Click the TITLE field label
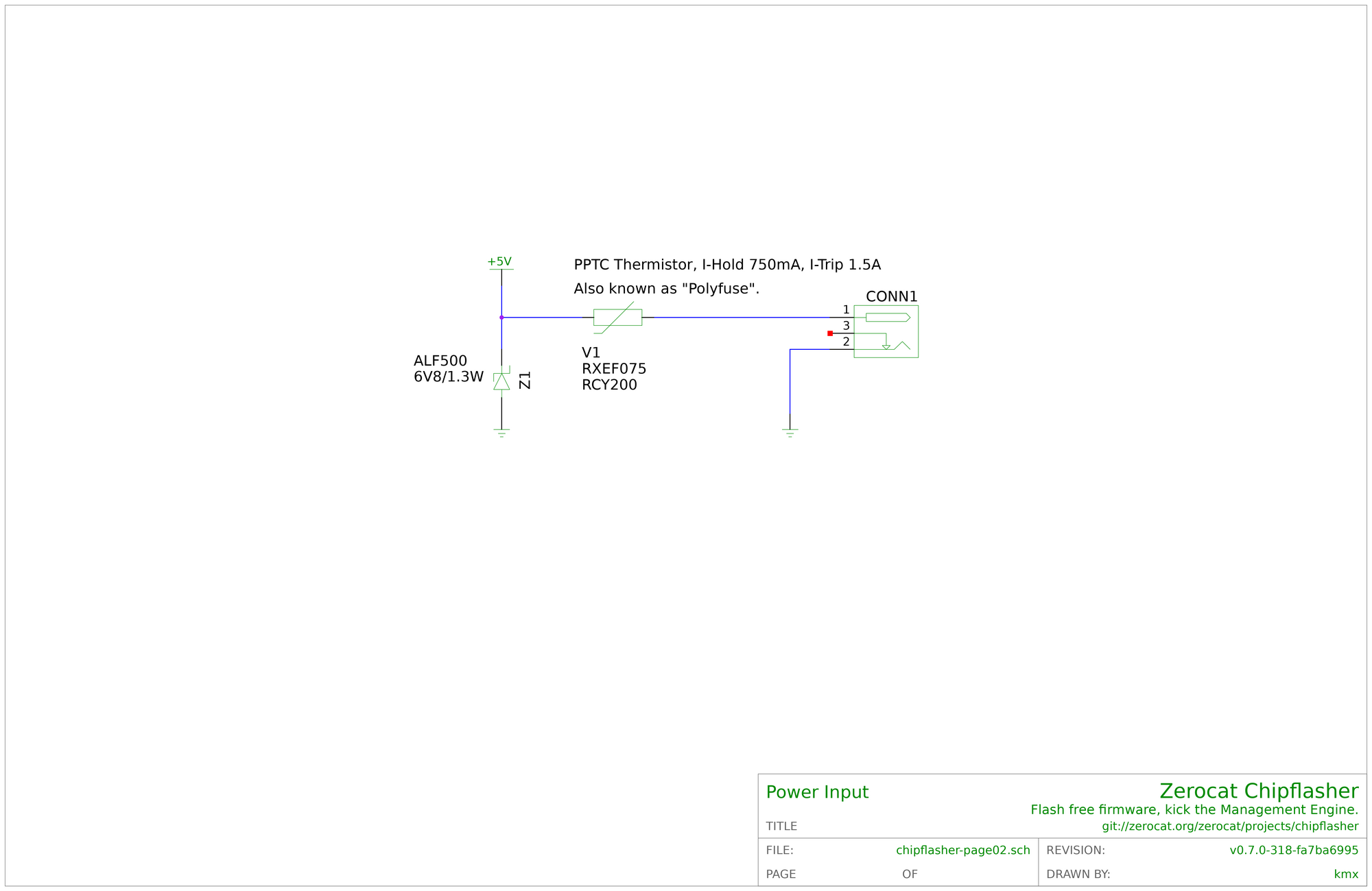The height and width of the screenshot is (891, 1372). (x=781, y=827)
